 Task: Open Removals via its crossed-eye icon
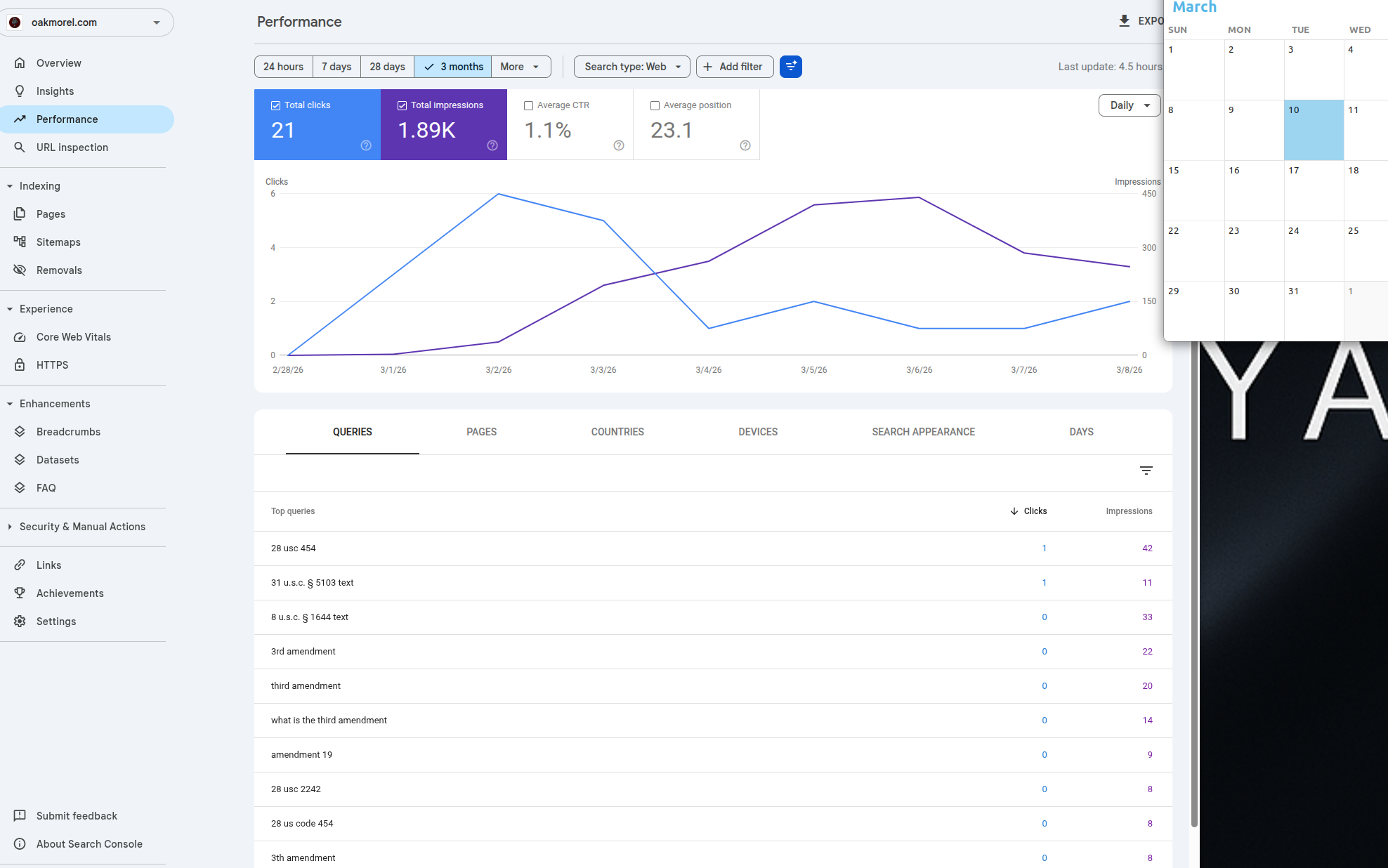20,270
